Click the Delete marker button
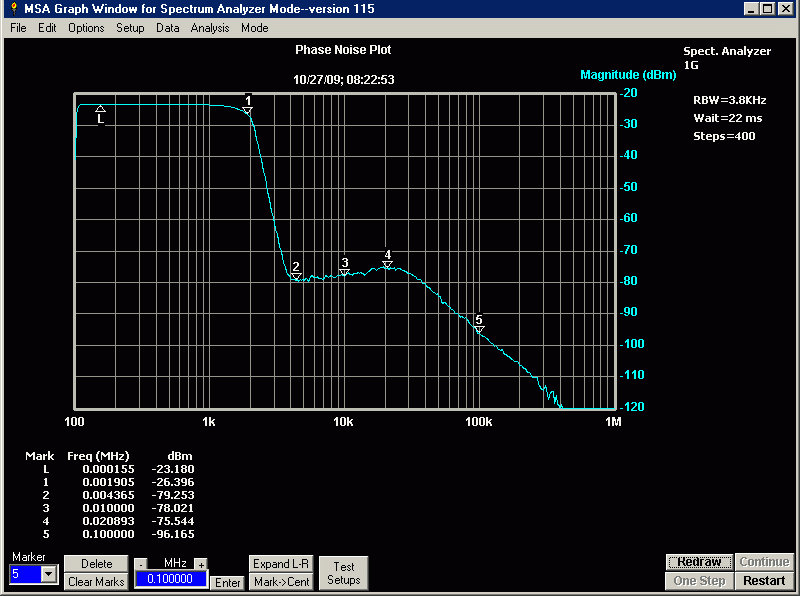The image size is (800, 596). pyautogui.click(x=96, y=563)
